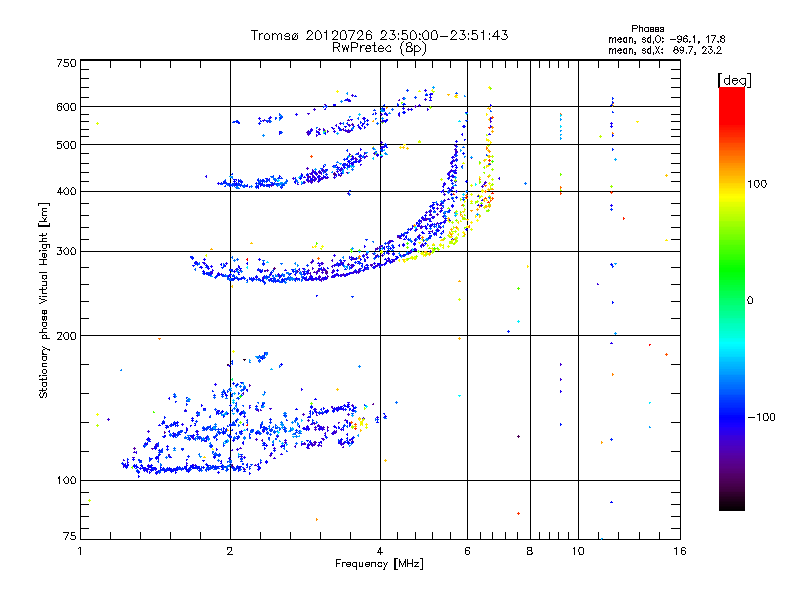Click the '[deg]' colorbar unit label
Viewport: 800px width, 600px height.
point(734,80)
